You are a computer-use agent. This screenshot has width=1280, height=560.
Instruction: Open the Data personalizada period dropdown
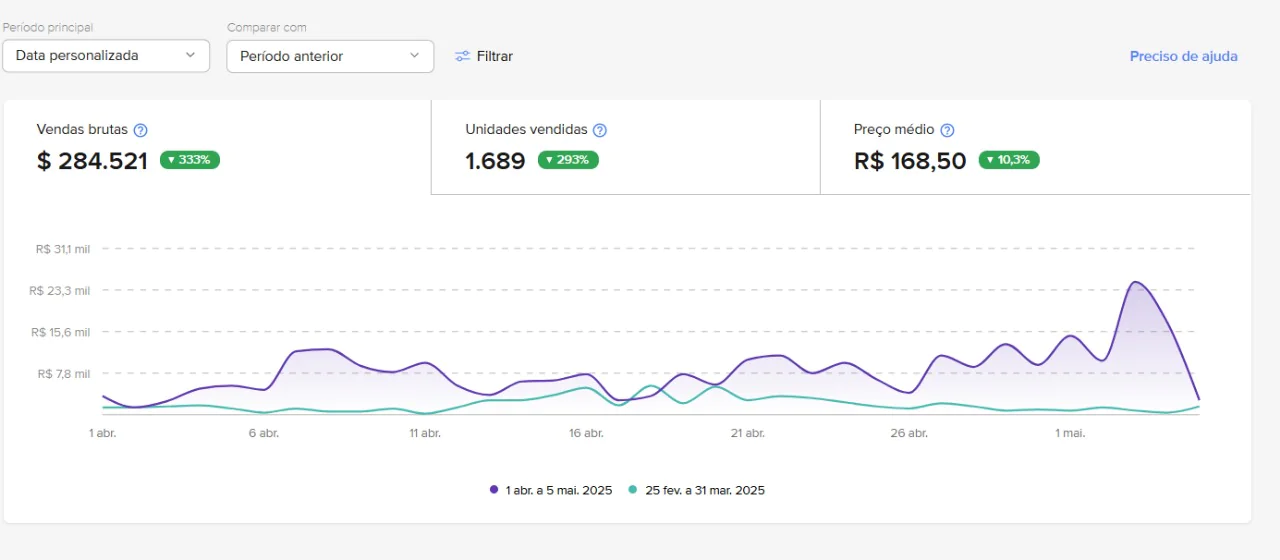coord(106,56)
